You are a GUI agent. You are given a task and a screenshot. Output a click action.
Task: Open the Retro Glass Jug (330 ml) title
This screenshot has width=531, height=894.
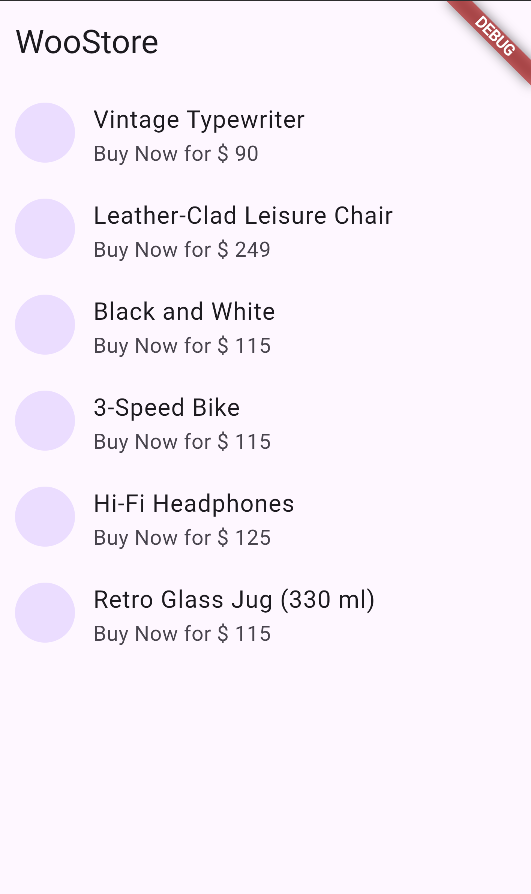click(x=234, y=600)
